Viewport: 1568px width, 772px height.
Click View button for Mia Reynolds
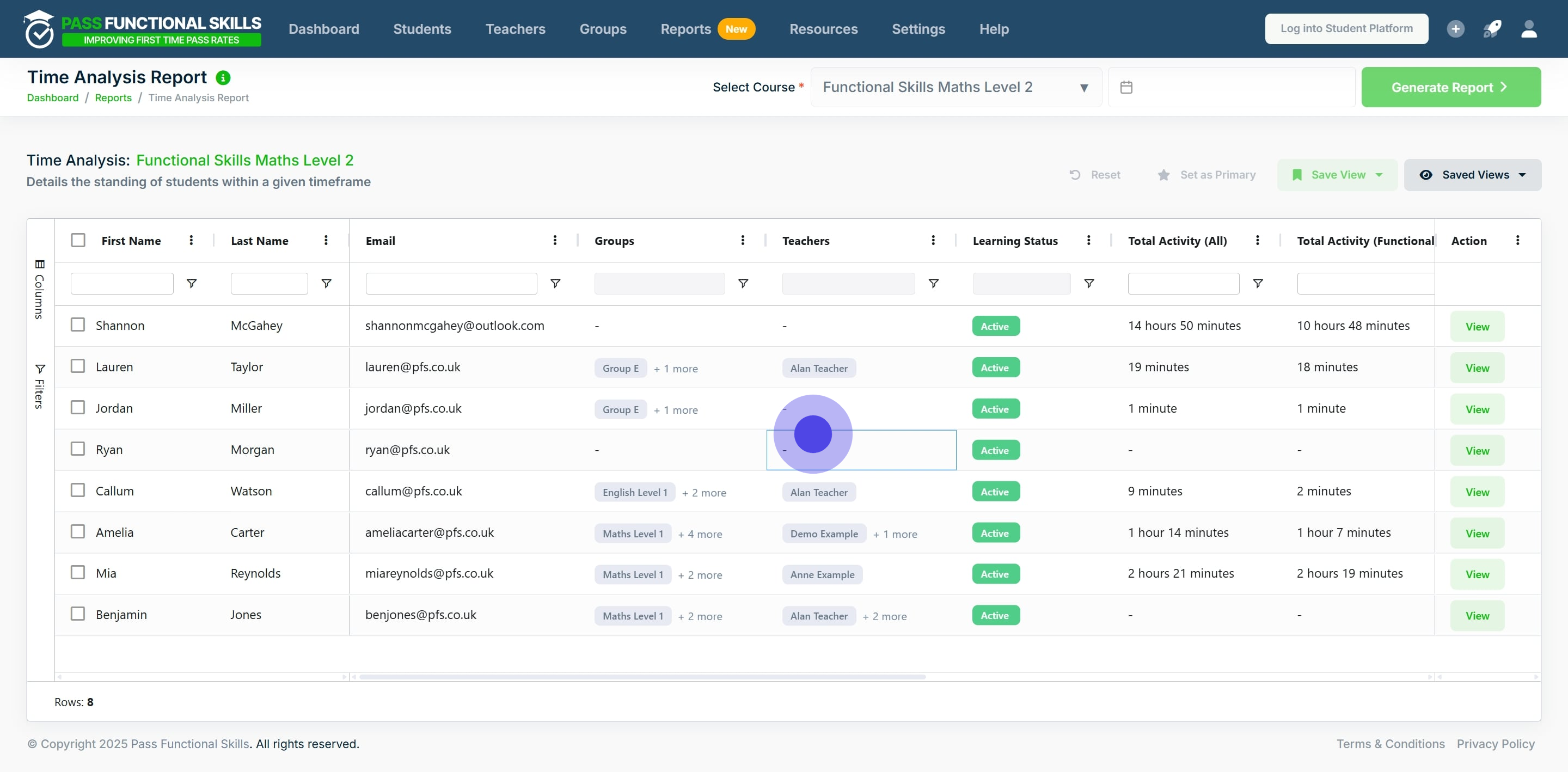pyautogui.click(x=1477, y=574)
